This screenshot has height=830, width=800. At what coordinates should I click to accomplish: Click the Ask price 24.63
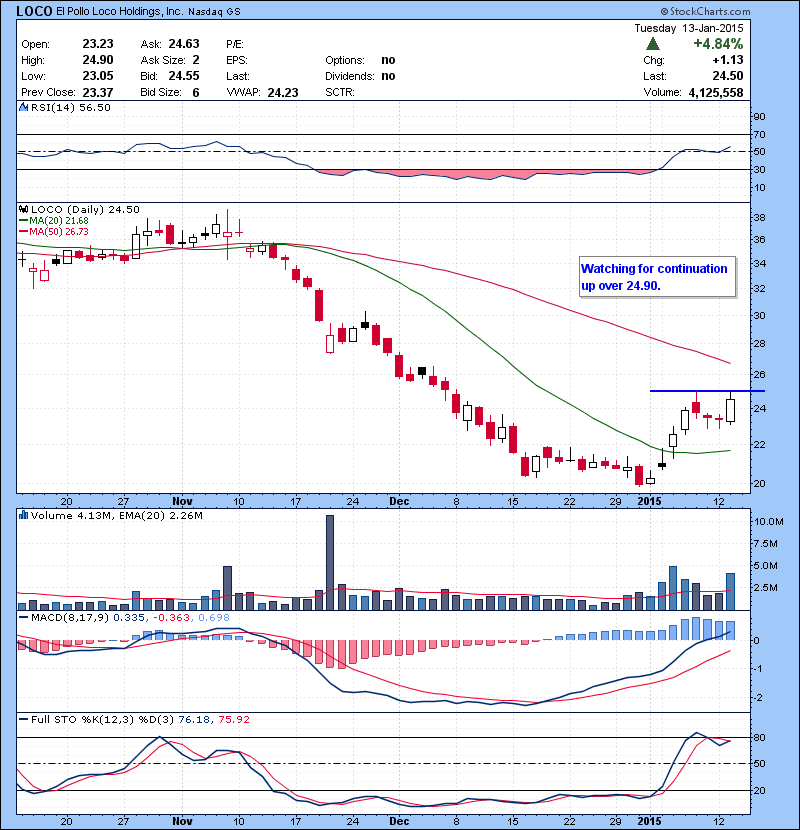tap(184, 44)
